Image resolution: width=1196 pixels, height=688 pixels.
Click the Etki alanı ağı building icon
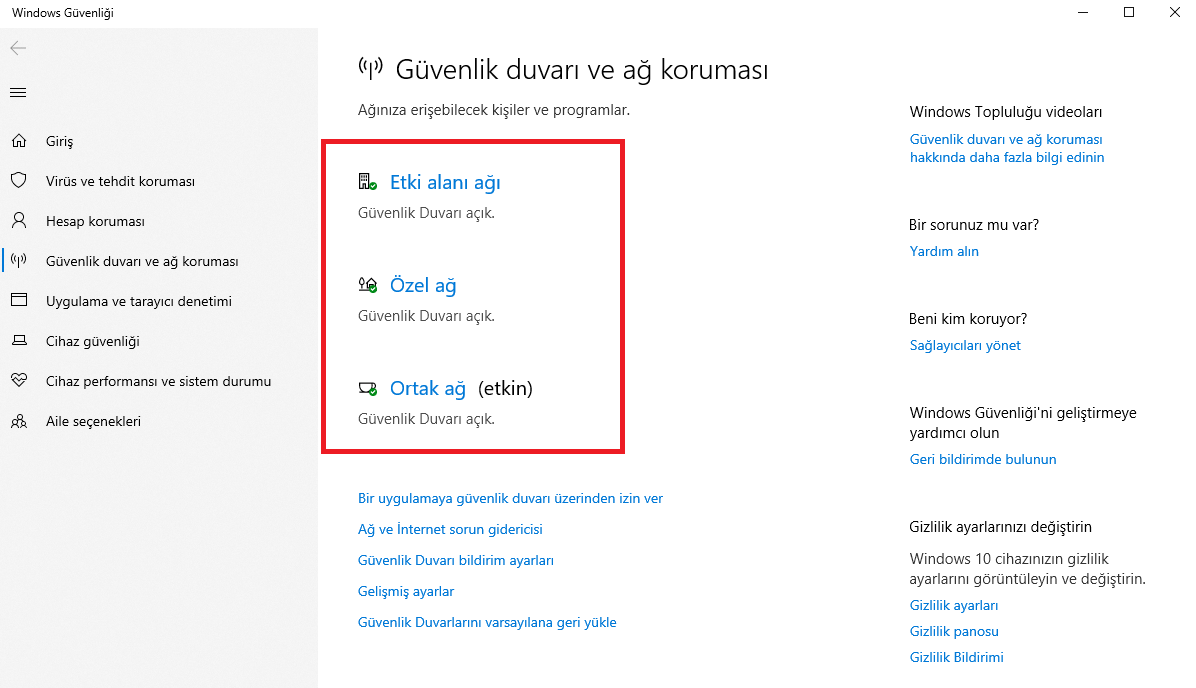[367, 181]
